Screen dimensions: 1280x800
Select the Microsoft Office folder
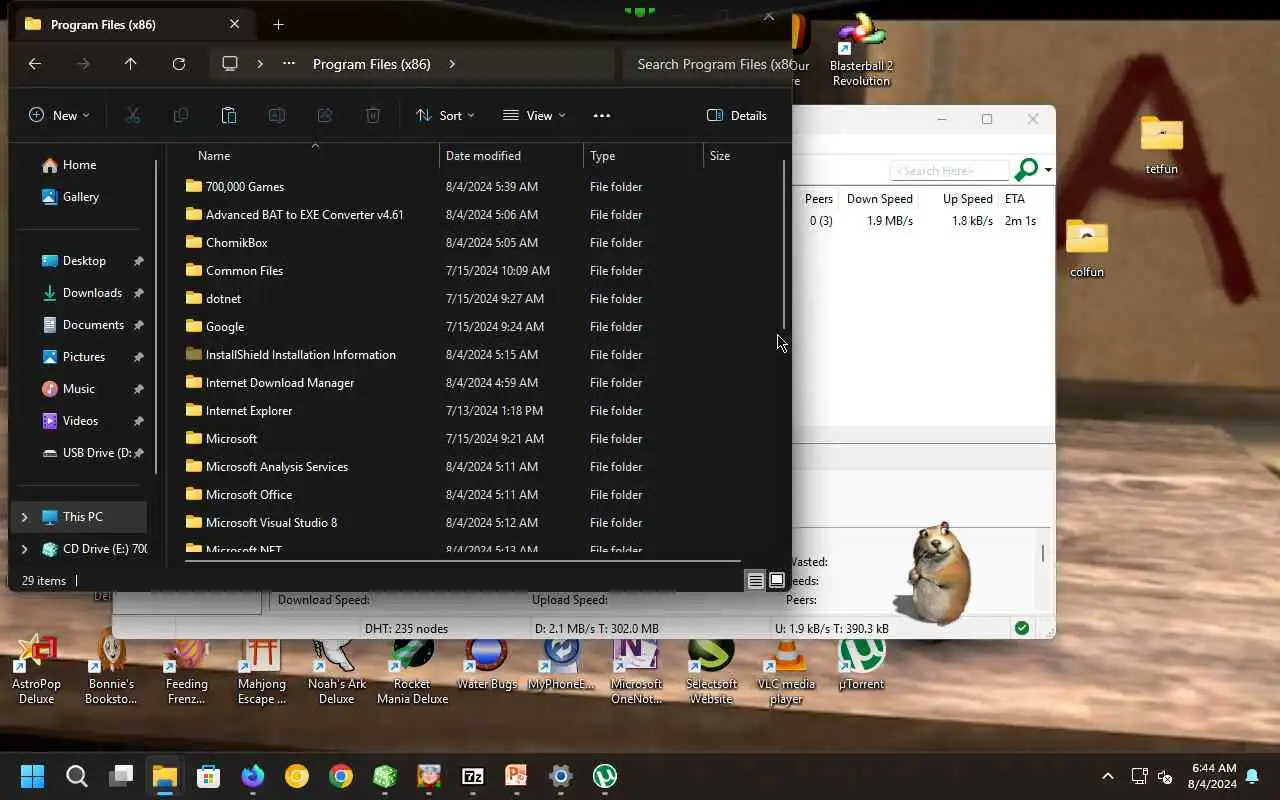point(249,495)
